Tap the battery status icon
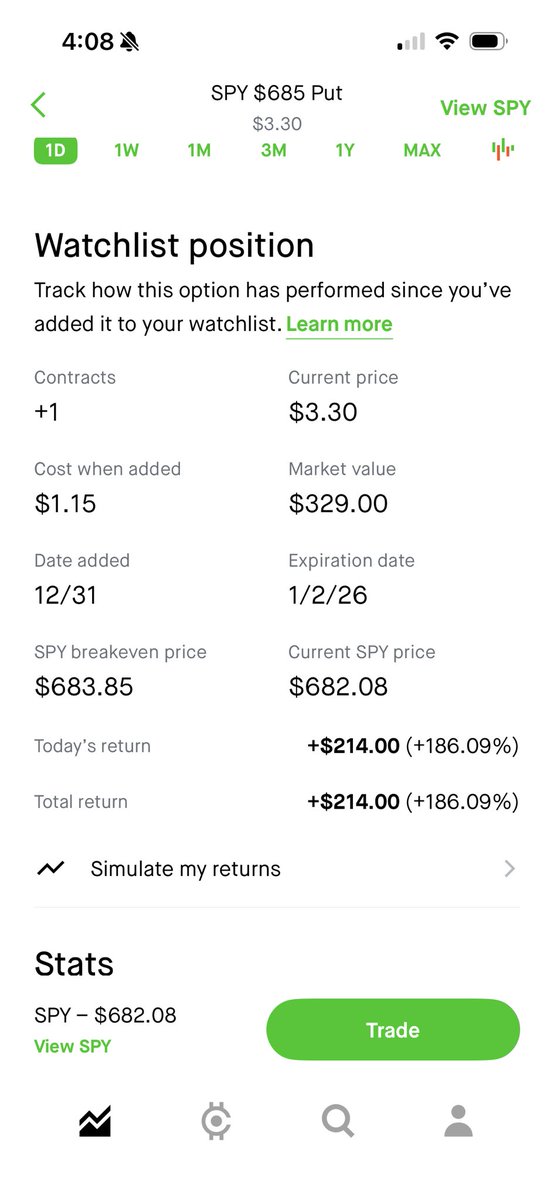The width and height of the screenshot is (554, 1200). point(489,42)
